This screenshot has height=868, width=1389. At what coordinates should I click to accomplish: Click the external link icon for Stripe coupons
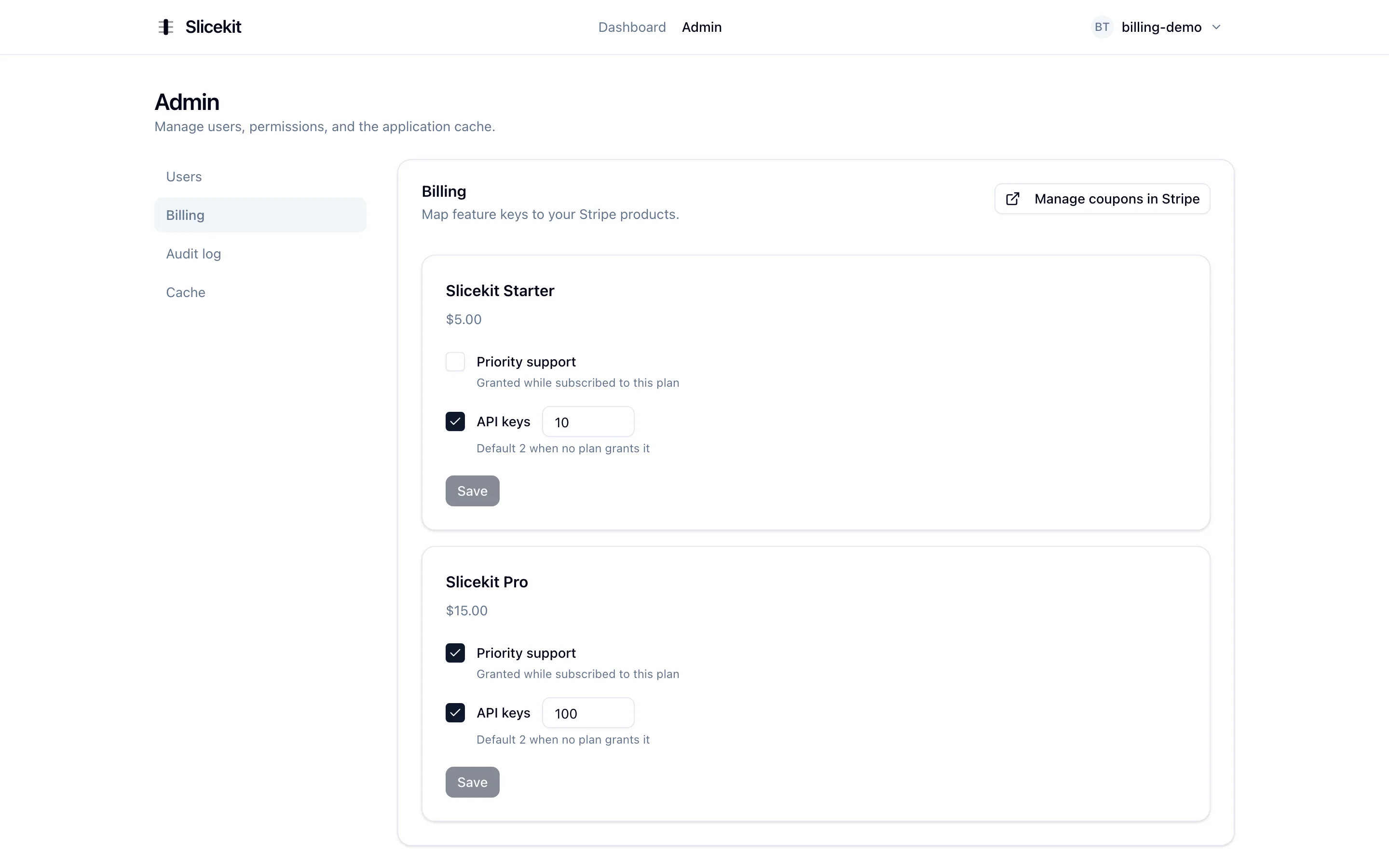(1012, 199)
